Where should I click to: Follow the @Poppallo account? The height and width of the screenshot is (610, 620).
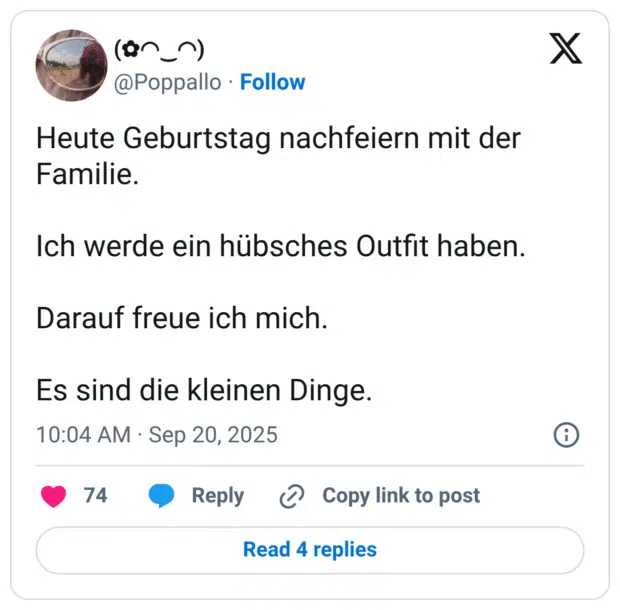pos(273,82)
